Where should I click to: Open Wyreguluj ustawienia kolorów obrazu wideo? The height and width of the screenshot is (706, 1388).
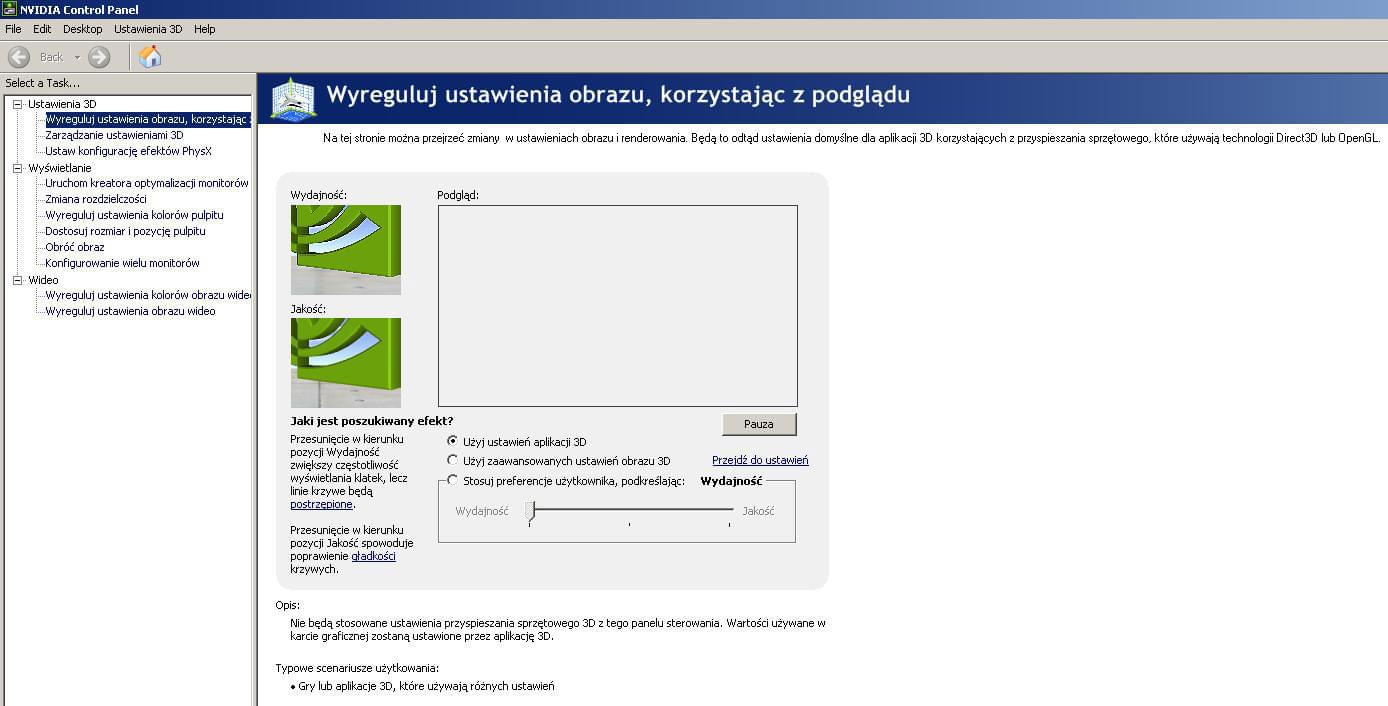(x=148, y=295)
